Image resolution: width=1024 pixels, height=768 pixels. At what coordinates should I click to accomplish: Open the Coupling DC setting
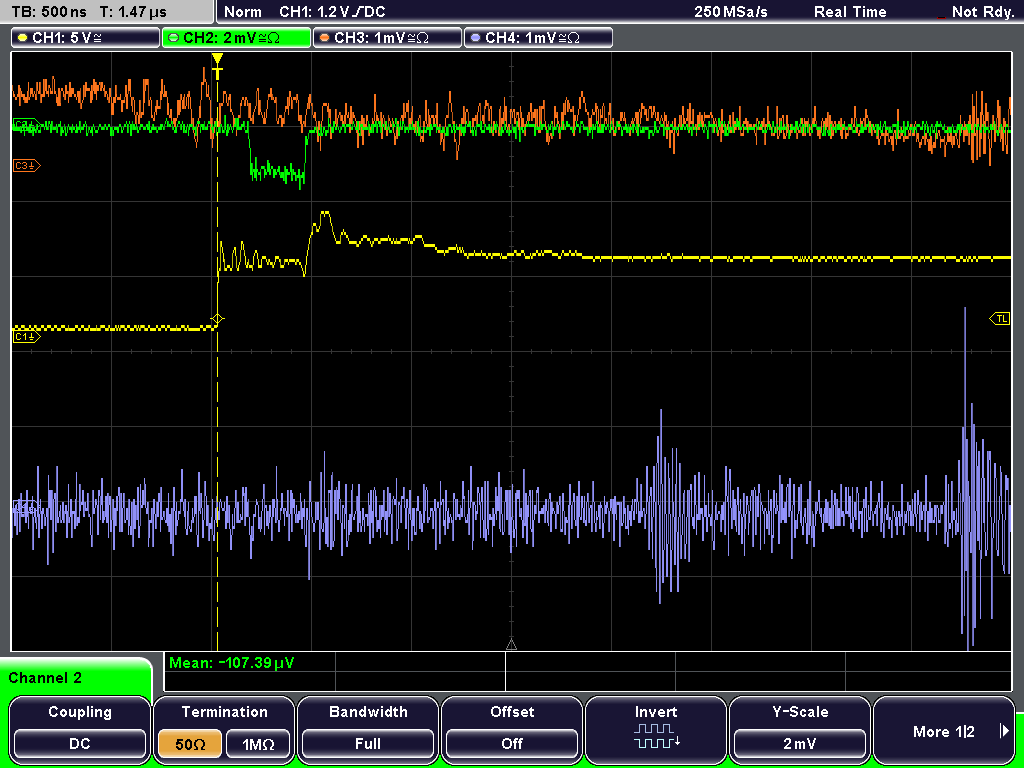tap(80, 743)
